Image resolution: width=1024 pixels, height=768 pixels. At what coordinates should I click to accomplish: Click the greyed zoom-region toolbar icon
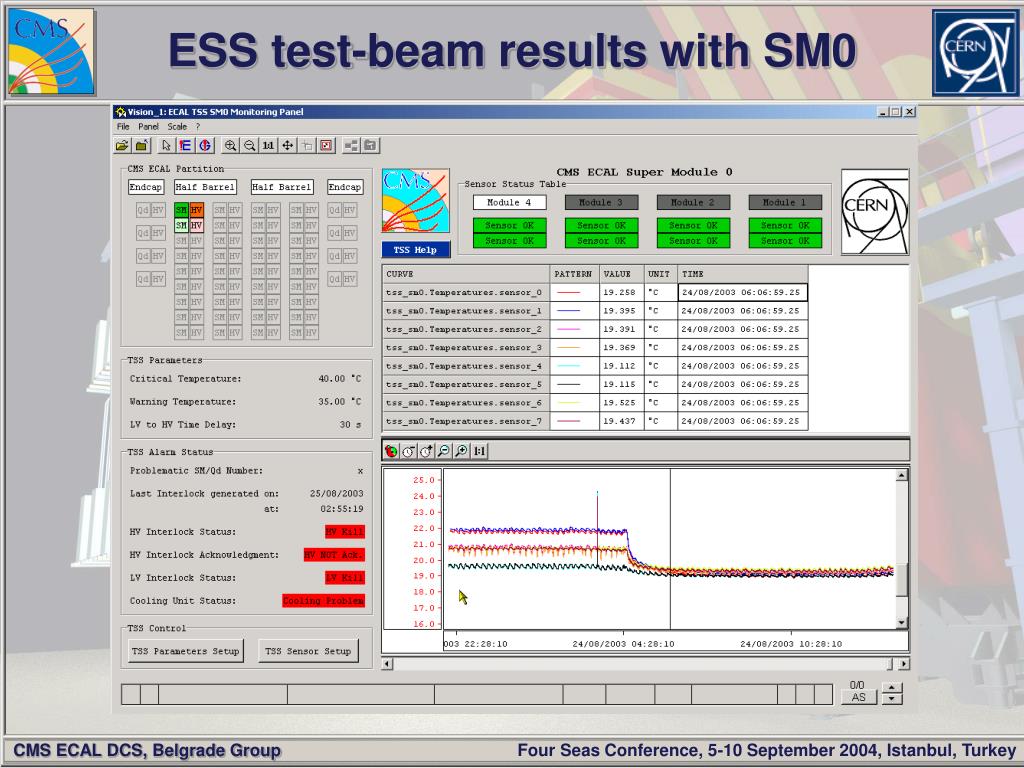click(x=308, y=146)
